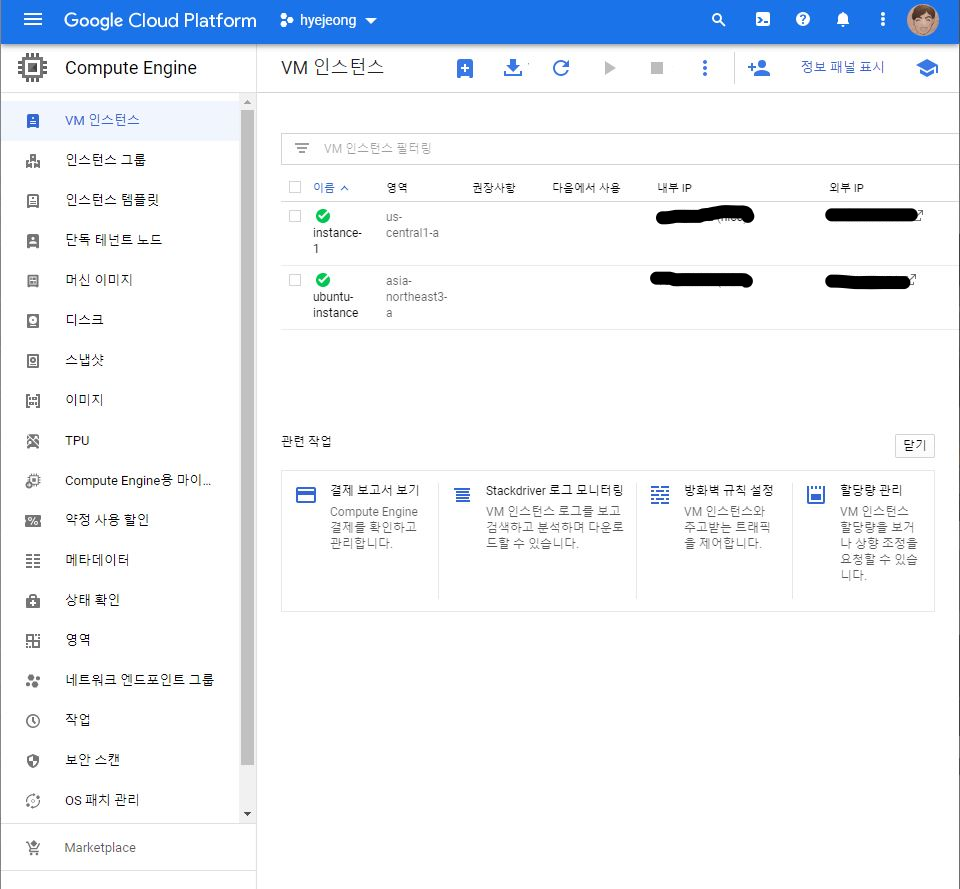Viewport: 960px width, 889px height.
Task: Open 머신 이미지 sidebar item
Action: [121, 280]
